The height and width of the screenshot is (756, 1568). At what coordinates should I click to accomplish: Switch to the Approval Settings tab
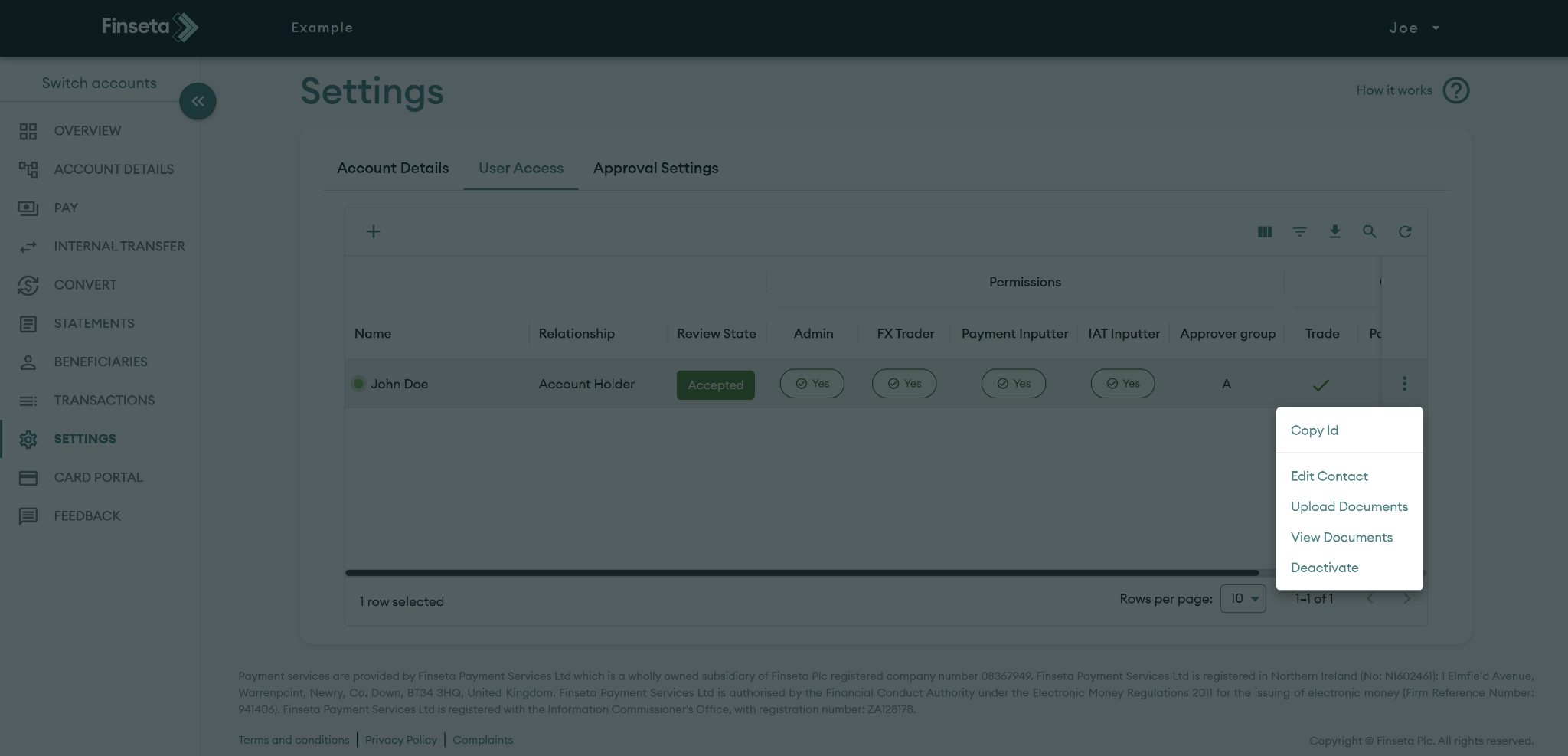(x=655, y=168)
